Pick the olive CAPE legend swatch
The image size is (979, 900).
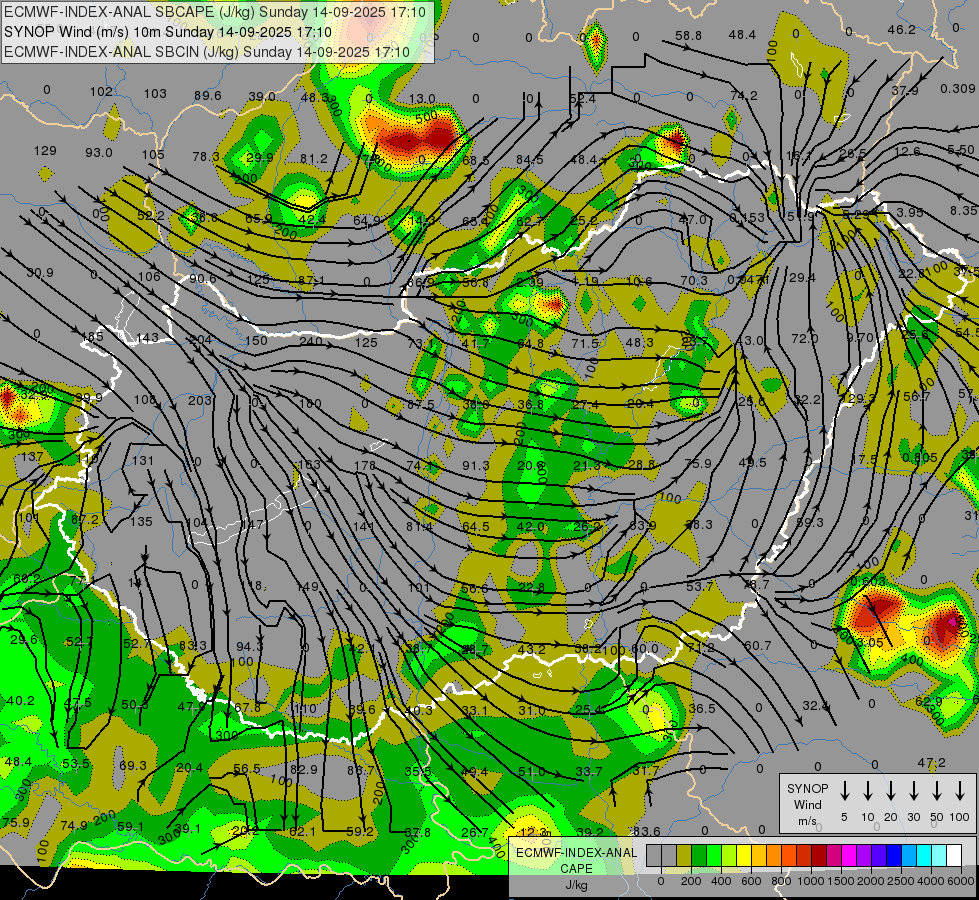click(684, 855)
